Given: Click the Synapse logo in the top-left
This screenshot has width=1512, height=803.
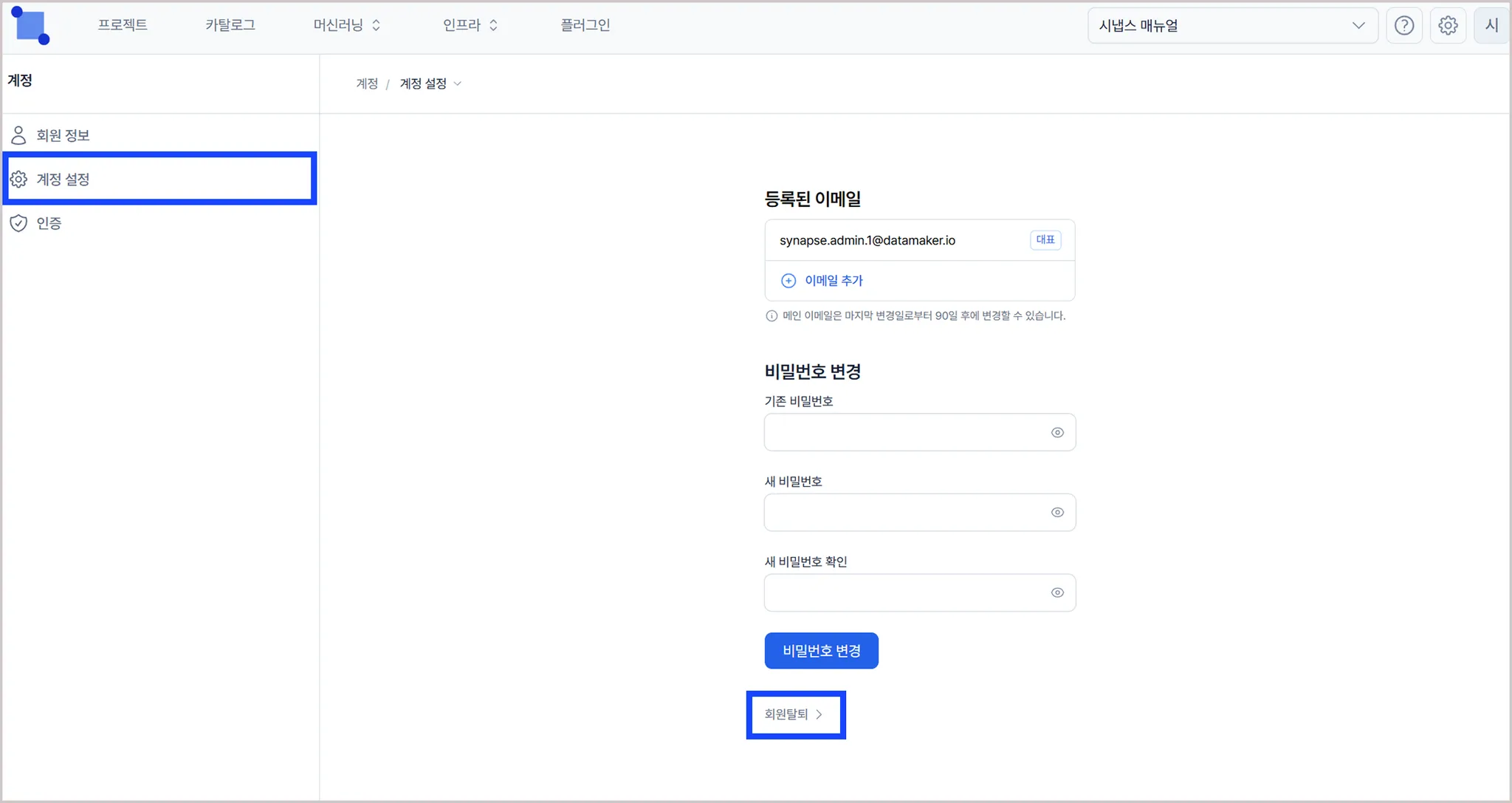Looking at the screenshot, I should [30, 26].
